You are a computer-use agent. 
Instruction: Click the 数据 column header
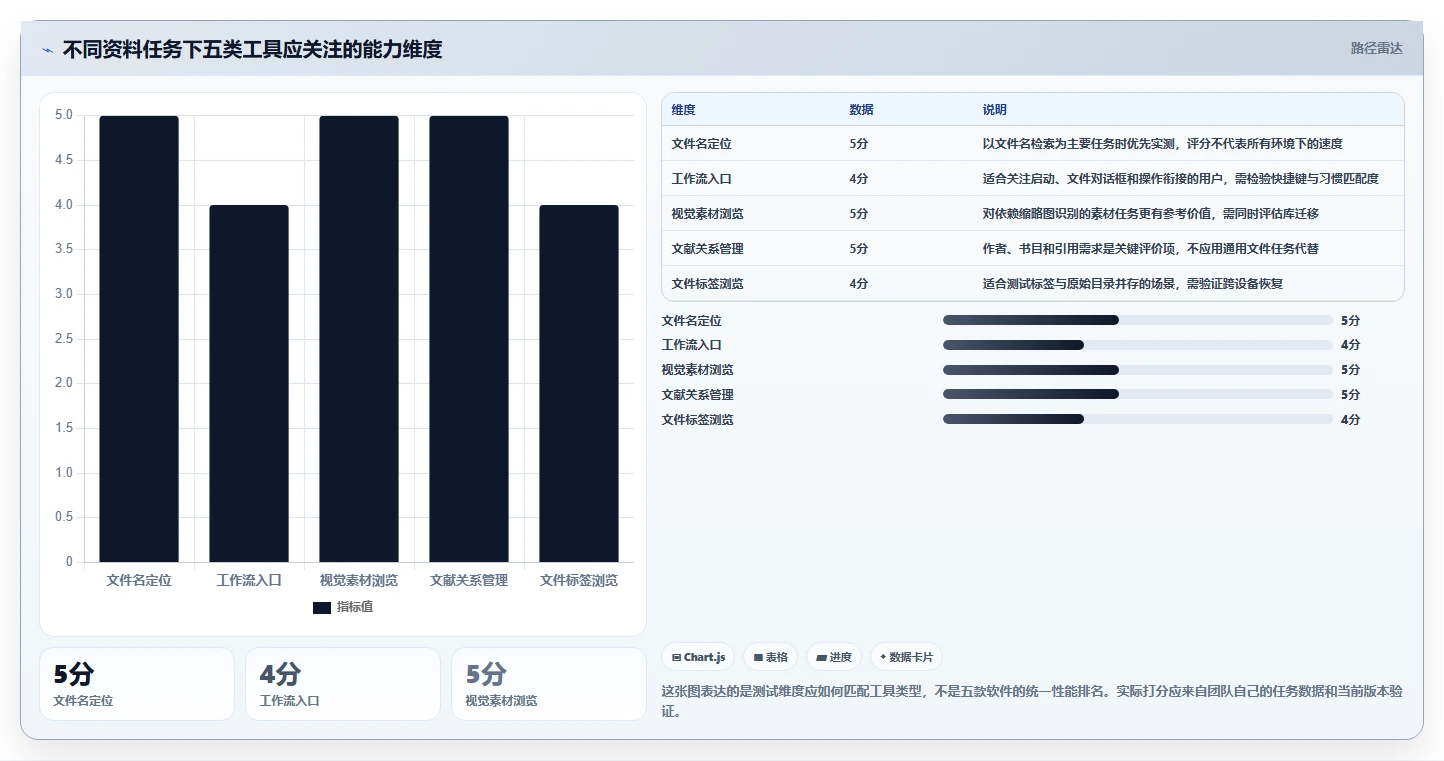(861, 109)
